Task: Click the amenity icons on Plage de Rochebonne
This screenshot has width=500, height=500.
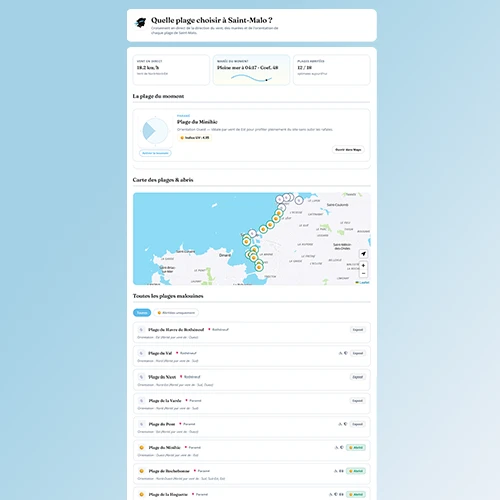Action: (339, 471)
